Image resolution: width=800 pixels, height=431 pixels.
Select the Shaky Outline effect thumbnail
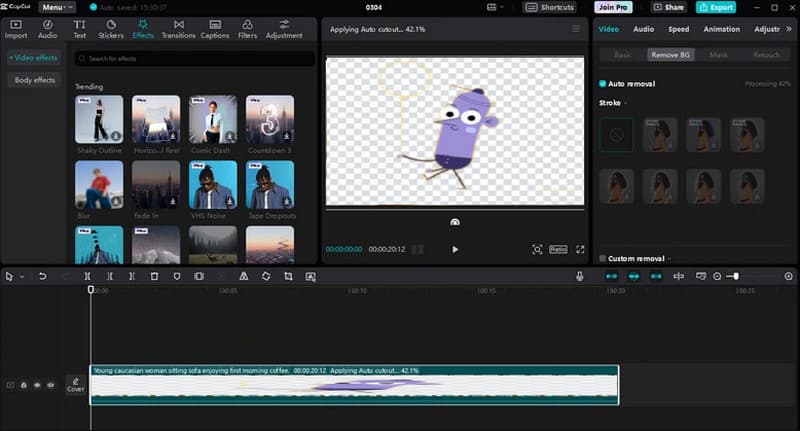99,119
